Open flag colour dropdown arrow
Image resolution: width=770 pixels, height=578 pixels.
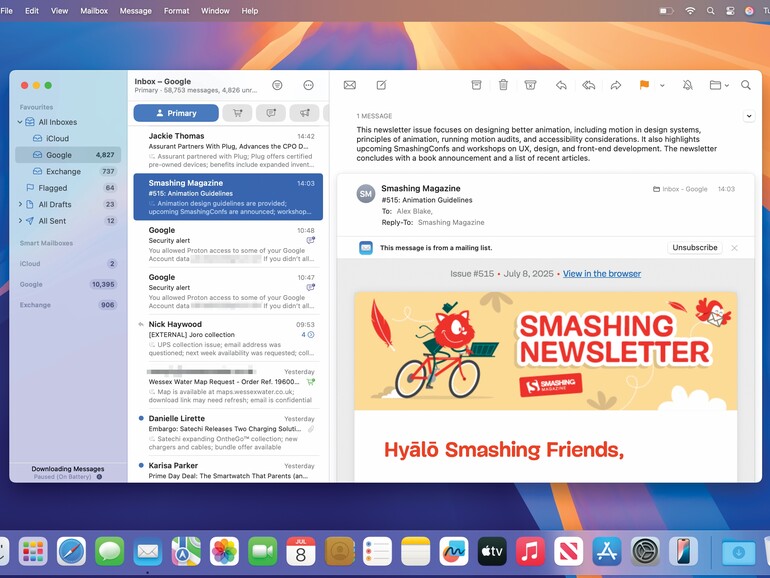(x=662, y=85)
